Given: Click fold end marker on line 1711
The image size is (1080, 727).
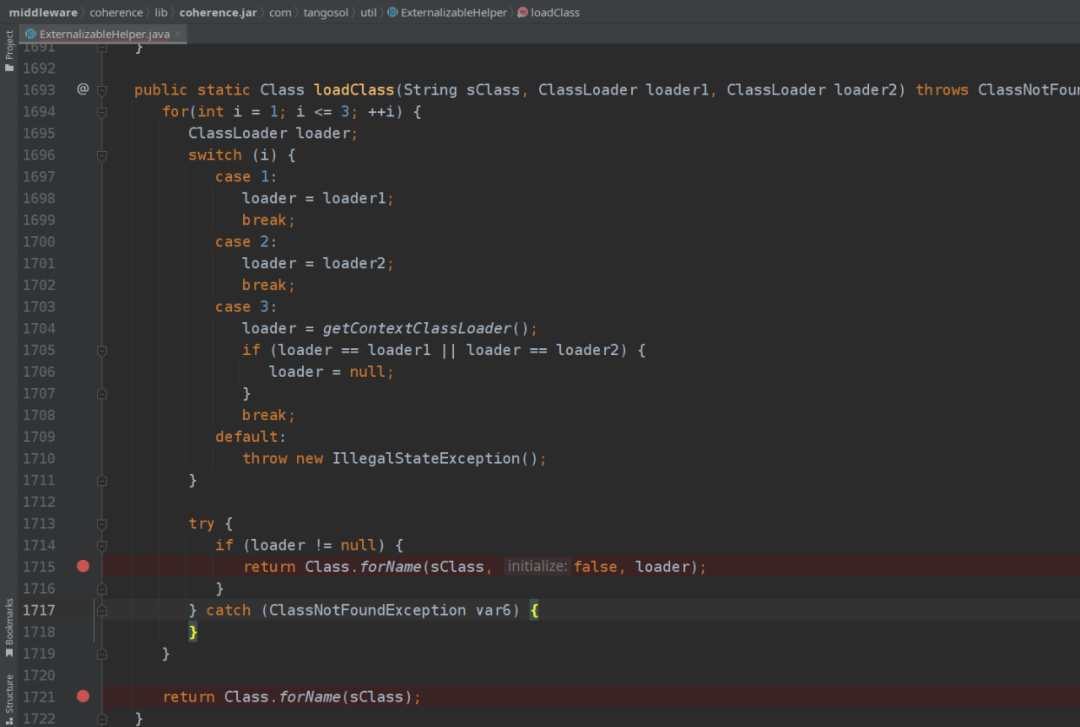Looking at the screenshot, I should 102,480.
